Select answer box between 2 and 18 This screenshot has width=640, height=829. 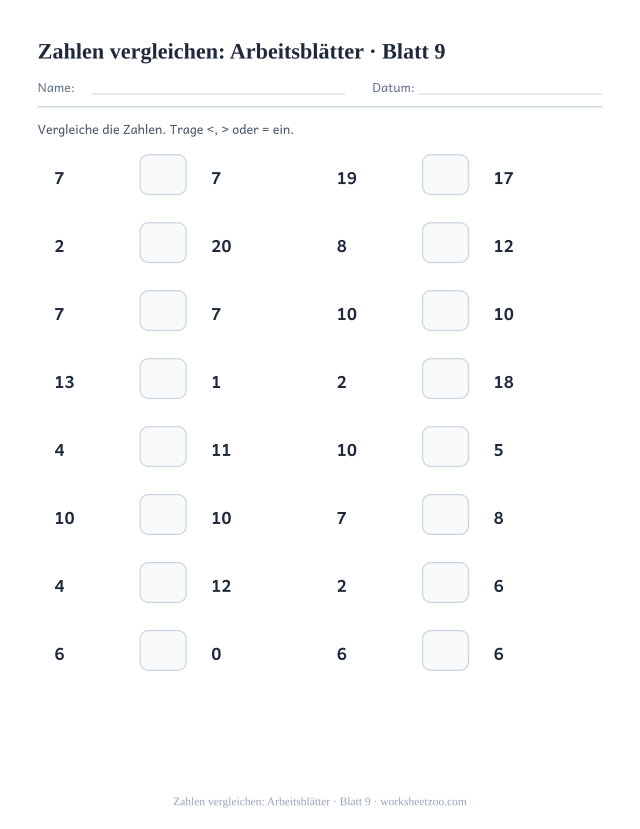point(445,379)
